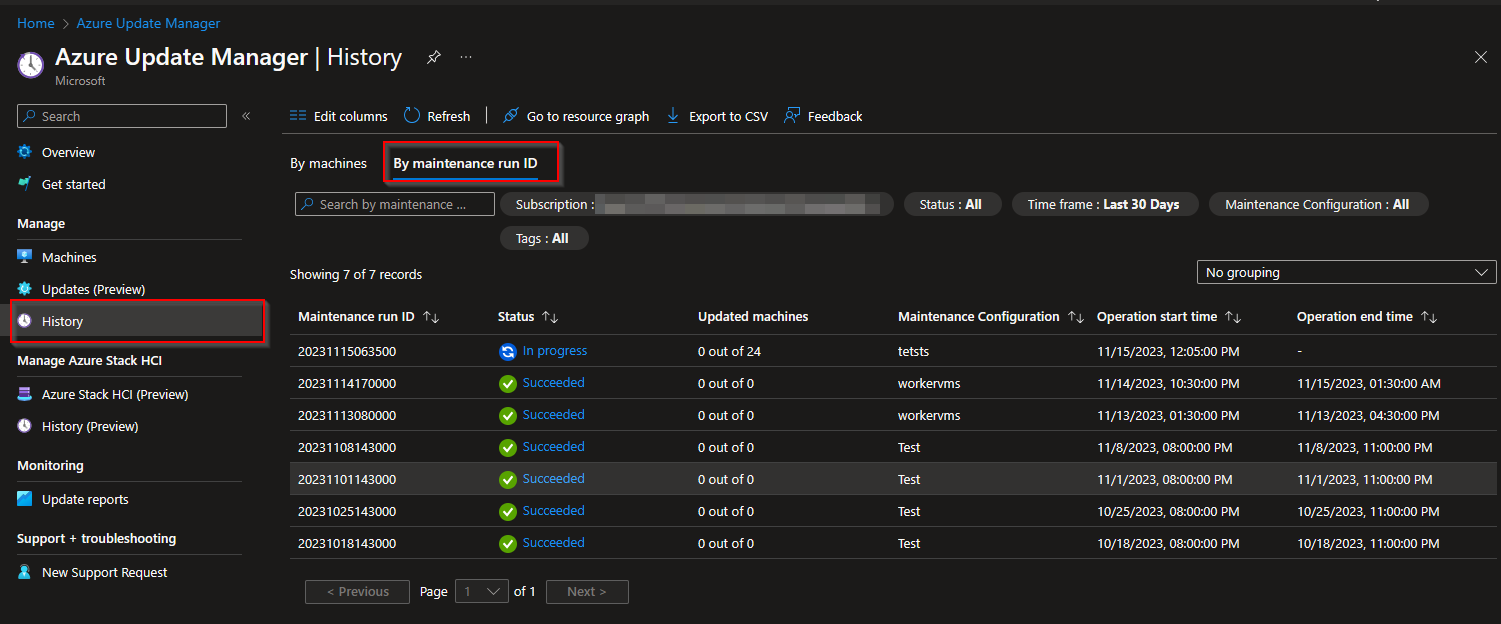This screenshot has height=624, width=1501.
Task: Open the Subscription filter
Action: [696, 204]
